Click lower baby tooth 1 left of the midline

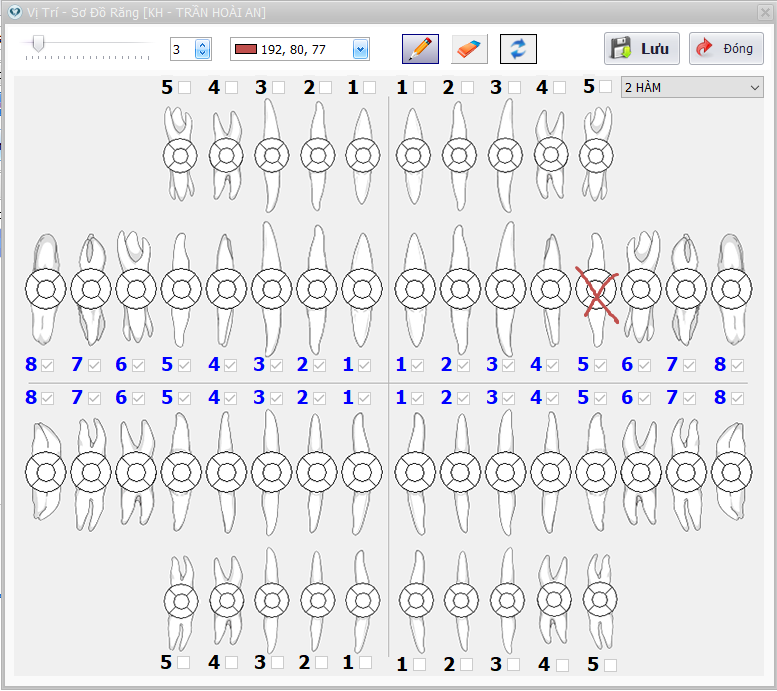pyautogui.click(x=363, y=600)
